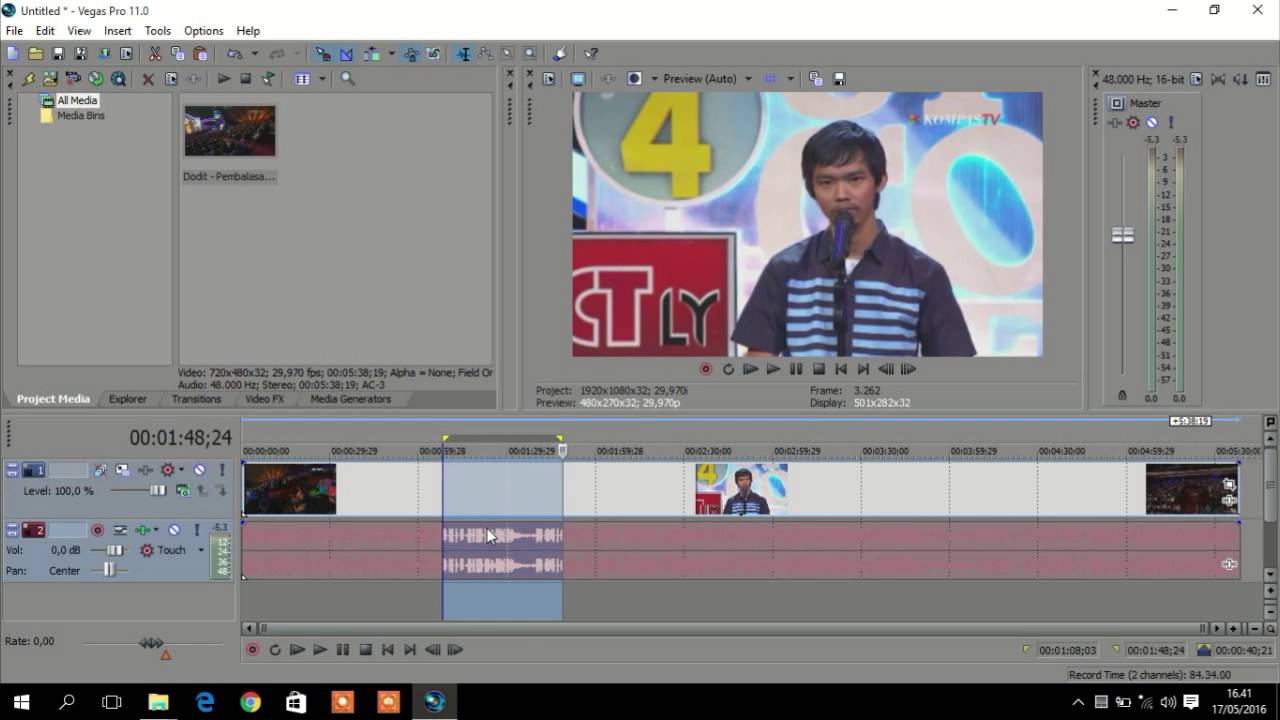
Task: Toggle Mute on audio track 2
Action: (174, 530)
